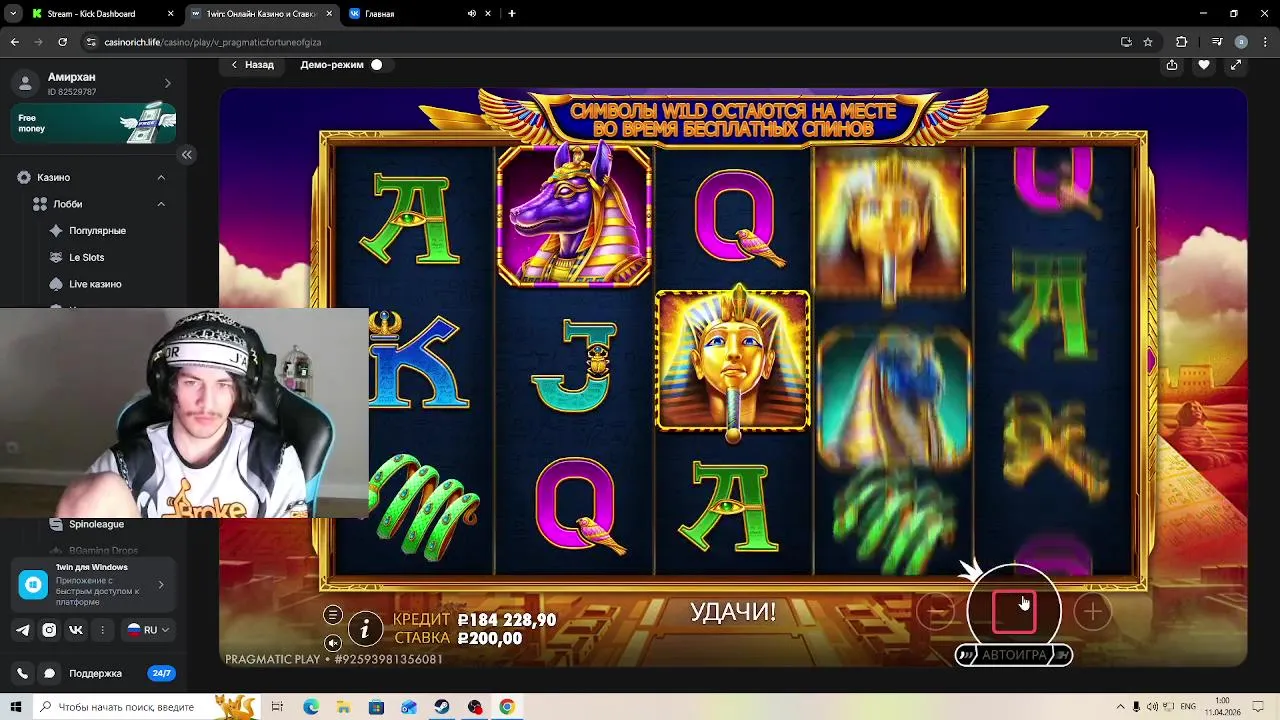
Task: Open Steam from the taskbar
Action: pyautogui.click(x=441, y=707)
